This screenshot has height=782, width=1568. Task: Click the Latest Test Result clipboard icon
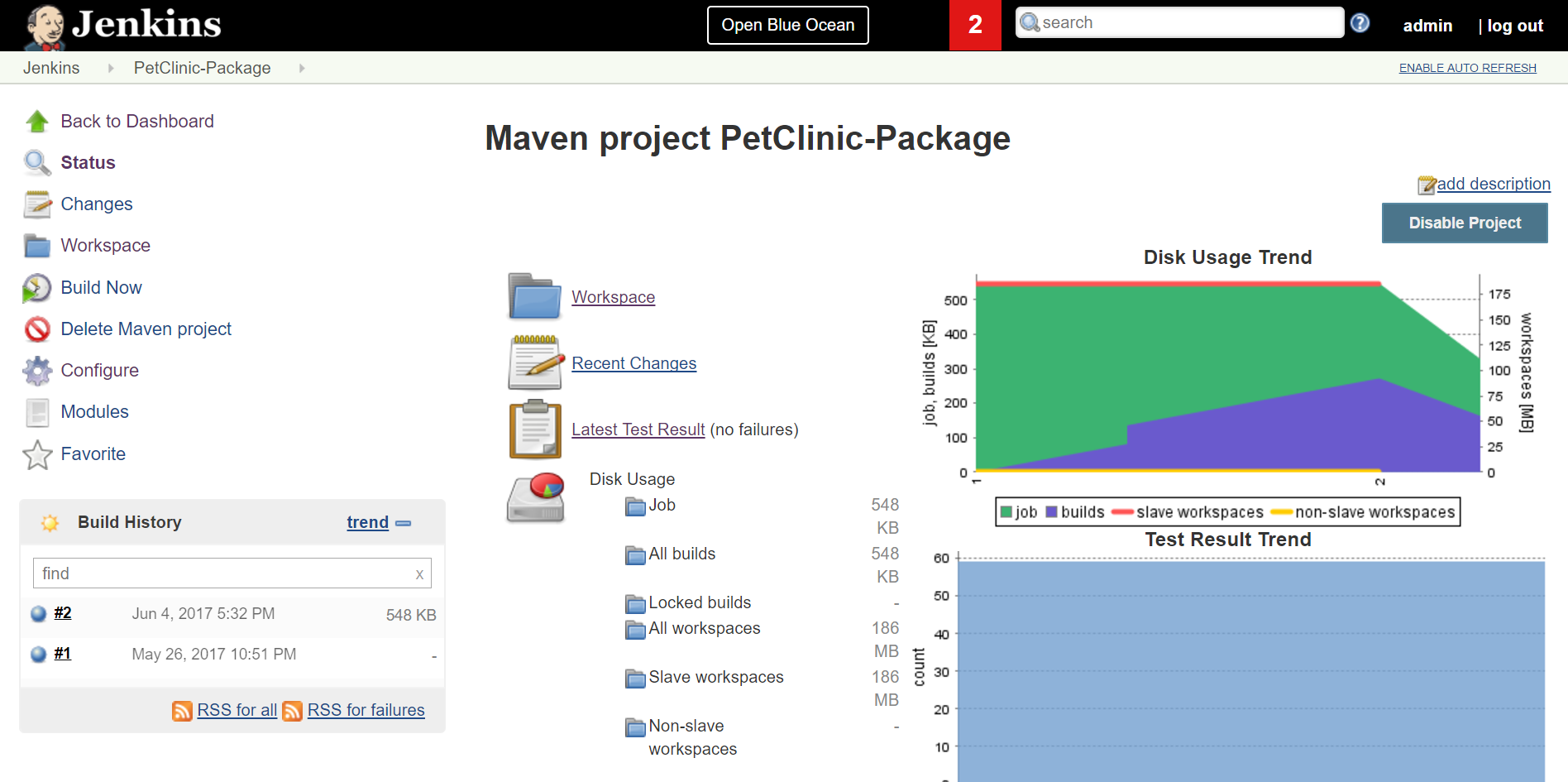pyautogui.click(x=535, y=429)
